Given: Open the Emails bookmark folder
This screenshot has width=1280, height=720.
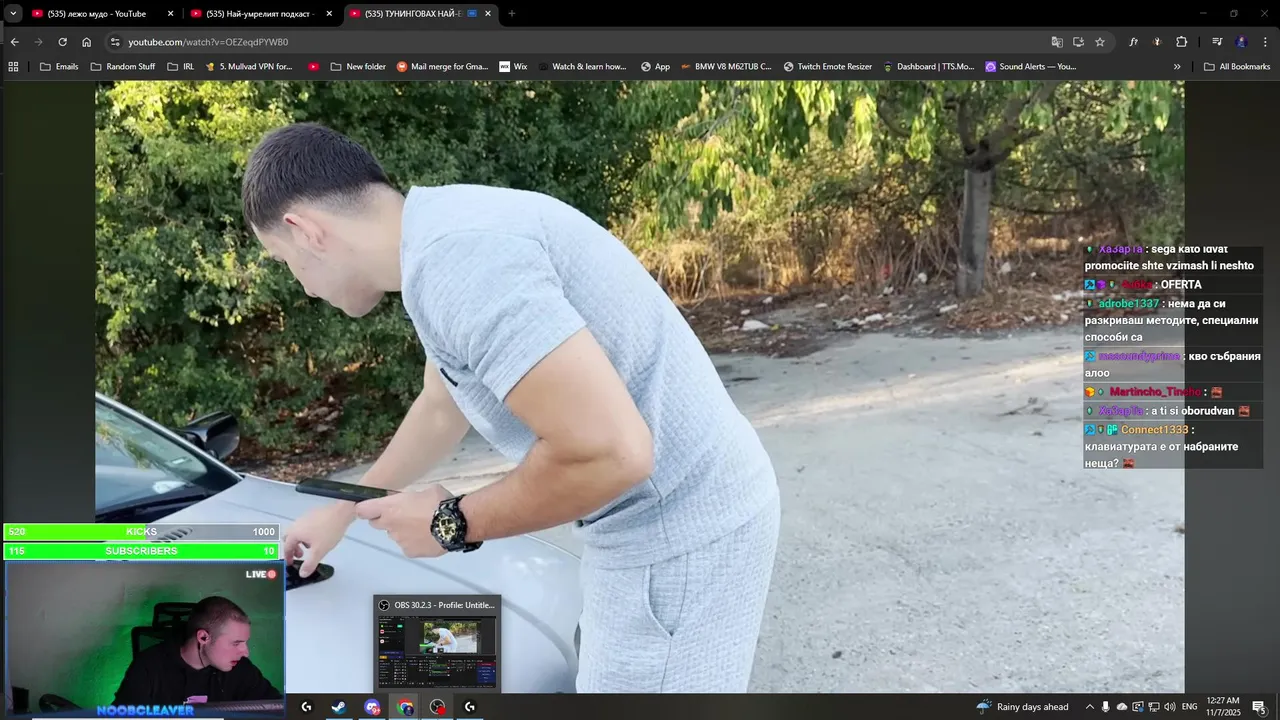Looking at the screenshot, I should (x=59, y=67).
